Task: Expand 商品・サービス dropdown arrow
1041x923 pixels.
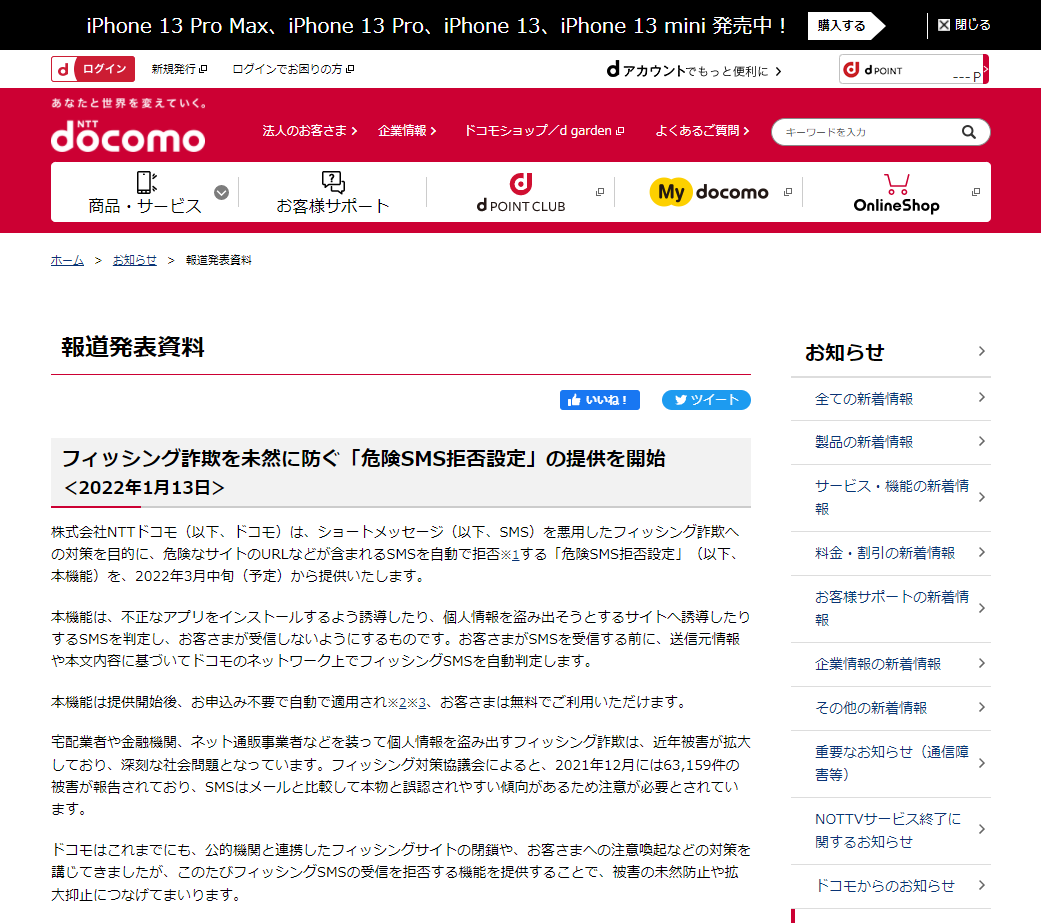Action: [x=222, y=193]
